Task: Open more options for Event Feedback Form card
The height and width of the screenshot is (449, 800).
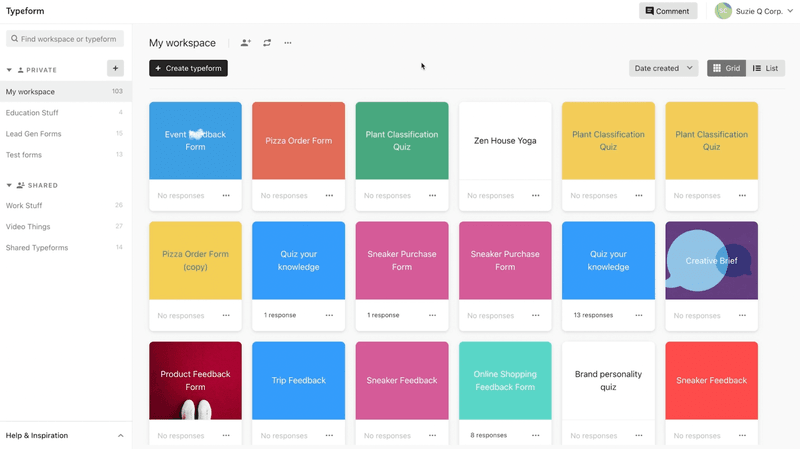Action: 226,195
